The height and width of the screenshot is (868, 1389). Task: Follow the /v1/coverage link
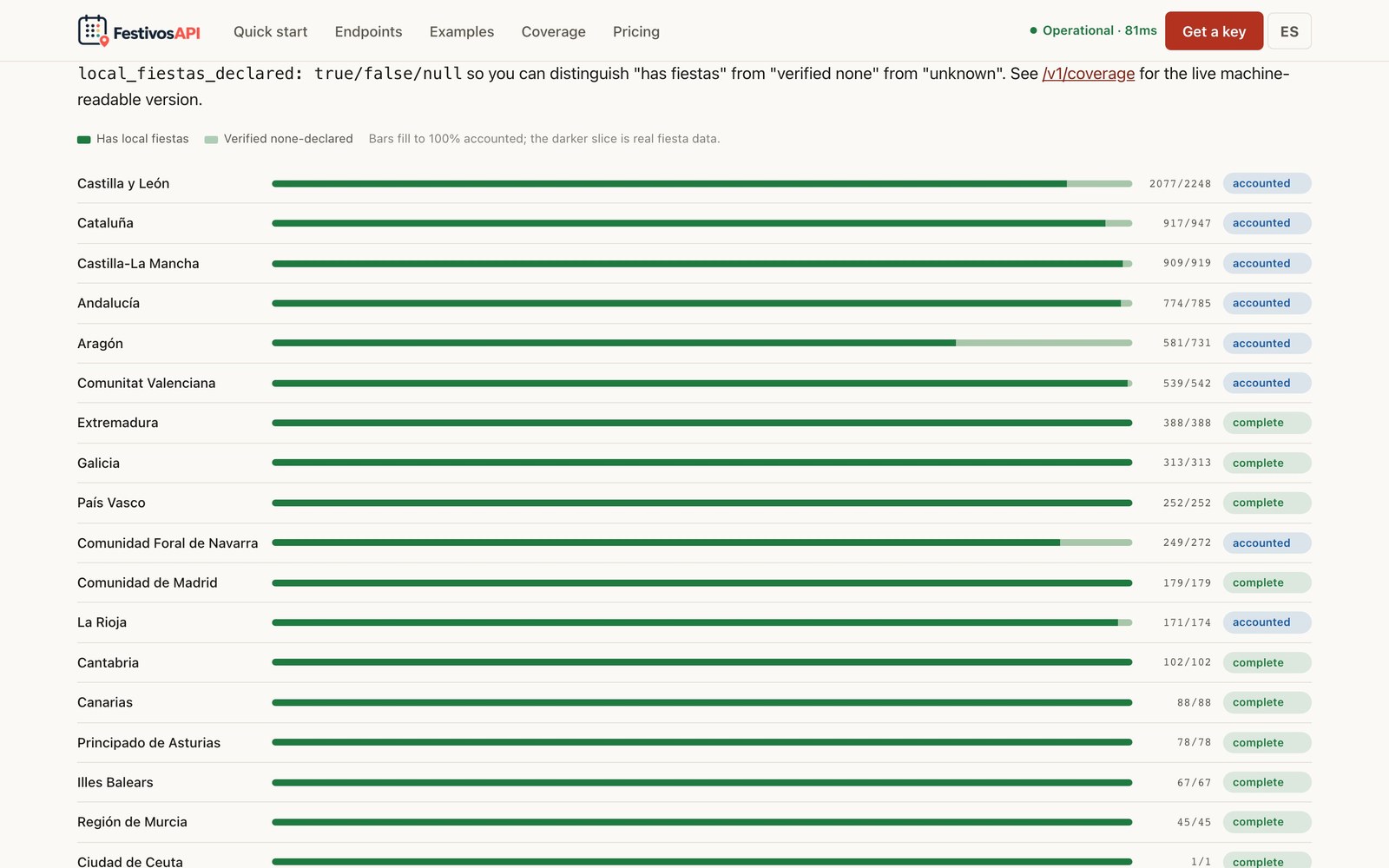(x=1089, y=74)
